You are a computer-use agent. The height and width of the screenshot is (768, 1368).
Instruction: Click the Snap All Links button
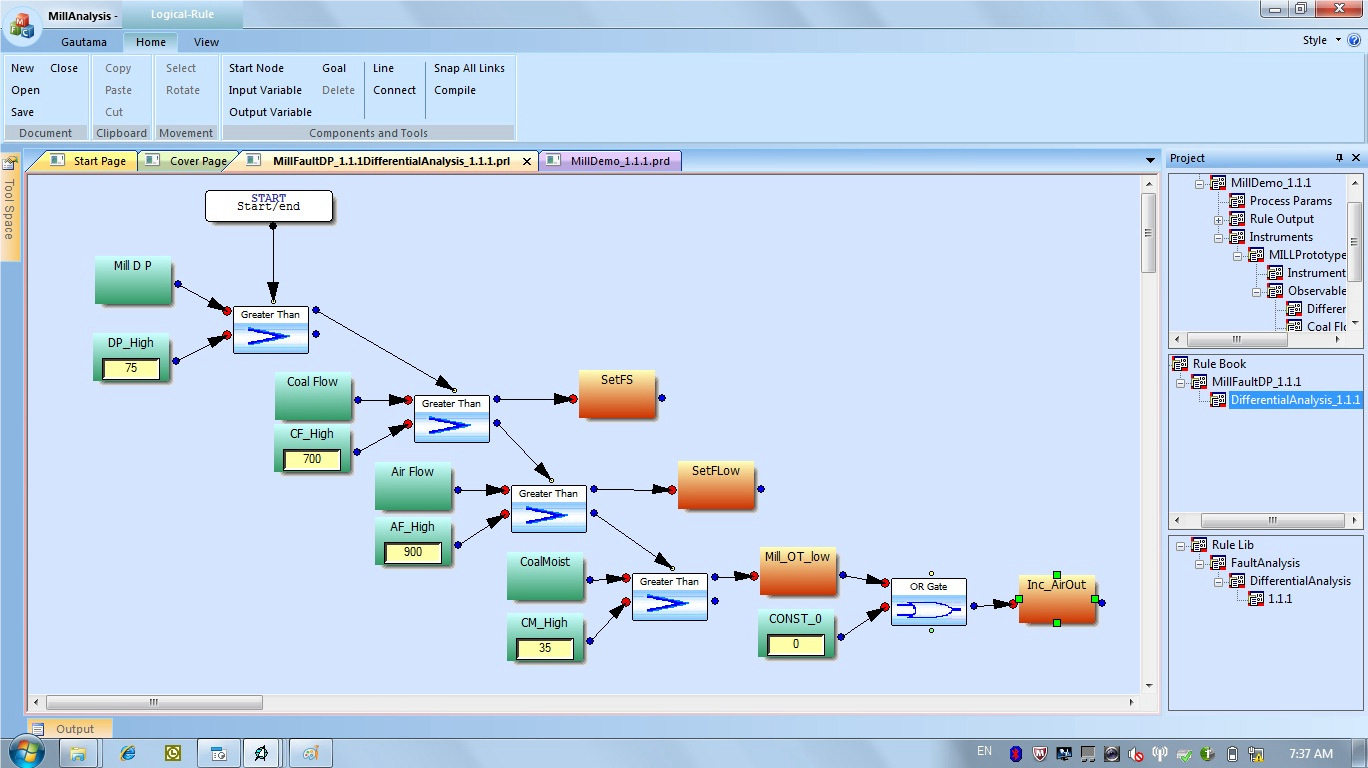pos(469,68)
